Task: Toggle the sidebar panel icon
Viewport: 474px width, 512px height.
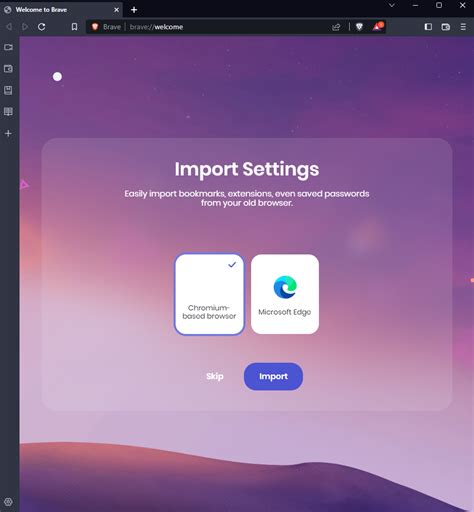Action: [428, 27]
